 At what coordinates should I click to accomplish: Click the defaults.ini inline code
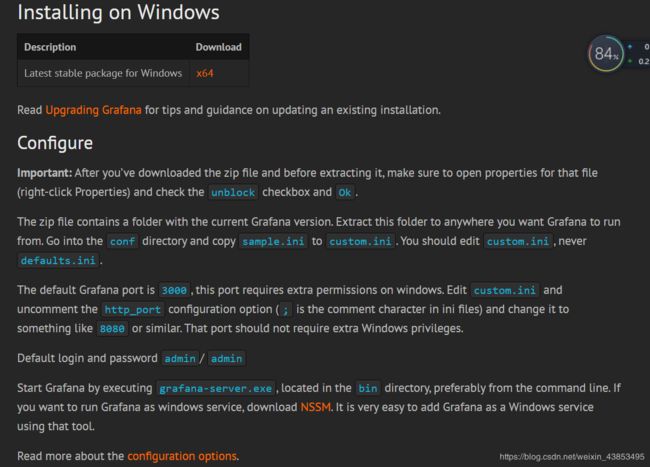58,261
